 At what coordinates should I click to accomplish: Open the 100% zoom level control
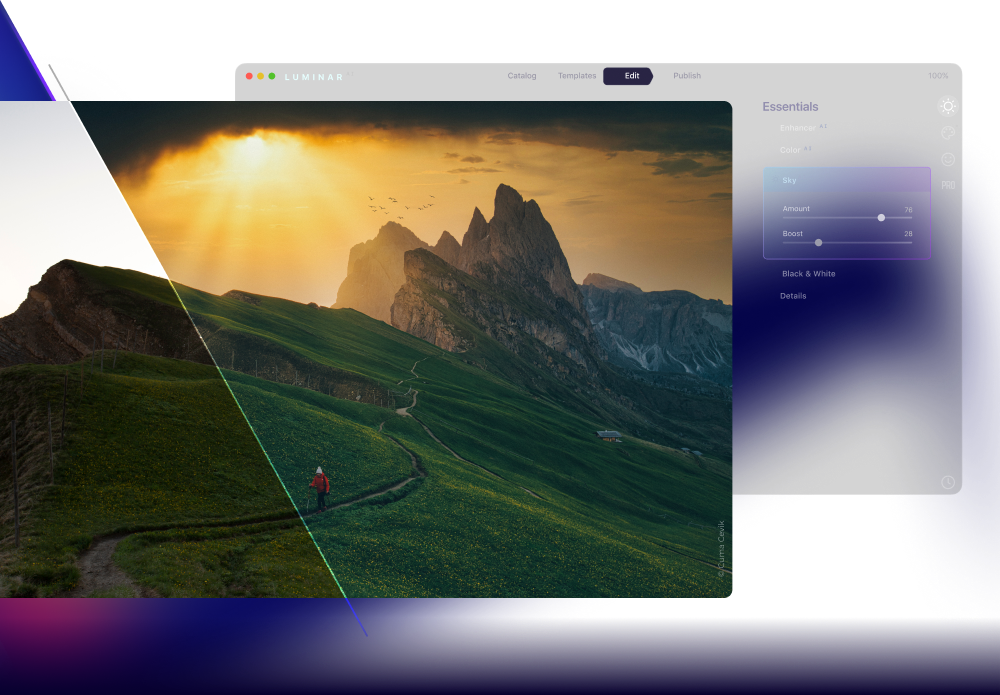[938, 75]
